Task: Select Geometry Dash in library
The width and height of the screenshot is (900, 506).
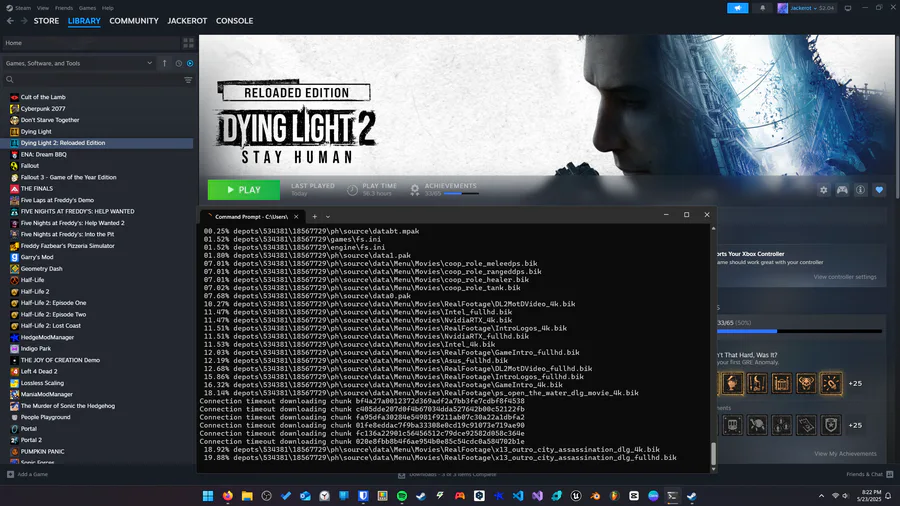Action: point(41,268)
